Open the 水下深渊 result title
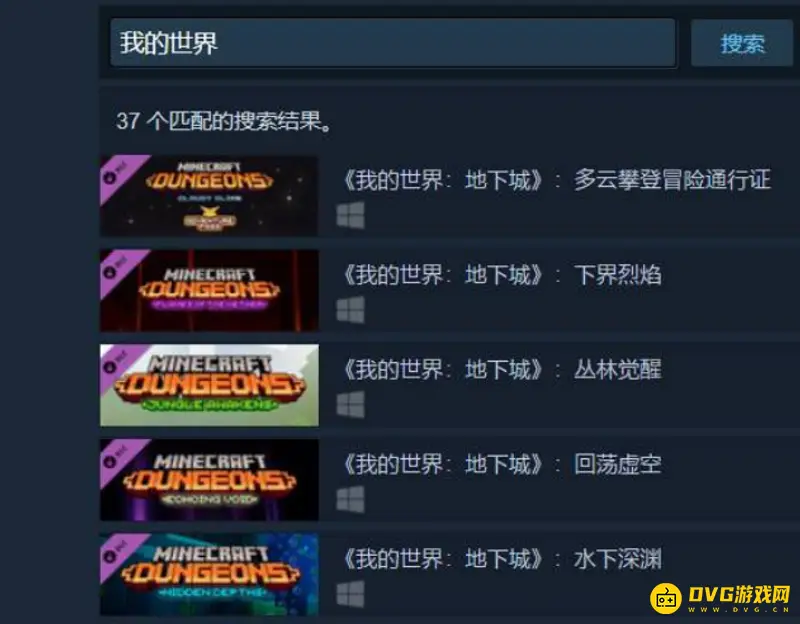Viewport: 800px width, 624px height. pos(502,559)
